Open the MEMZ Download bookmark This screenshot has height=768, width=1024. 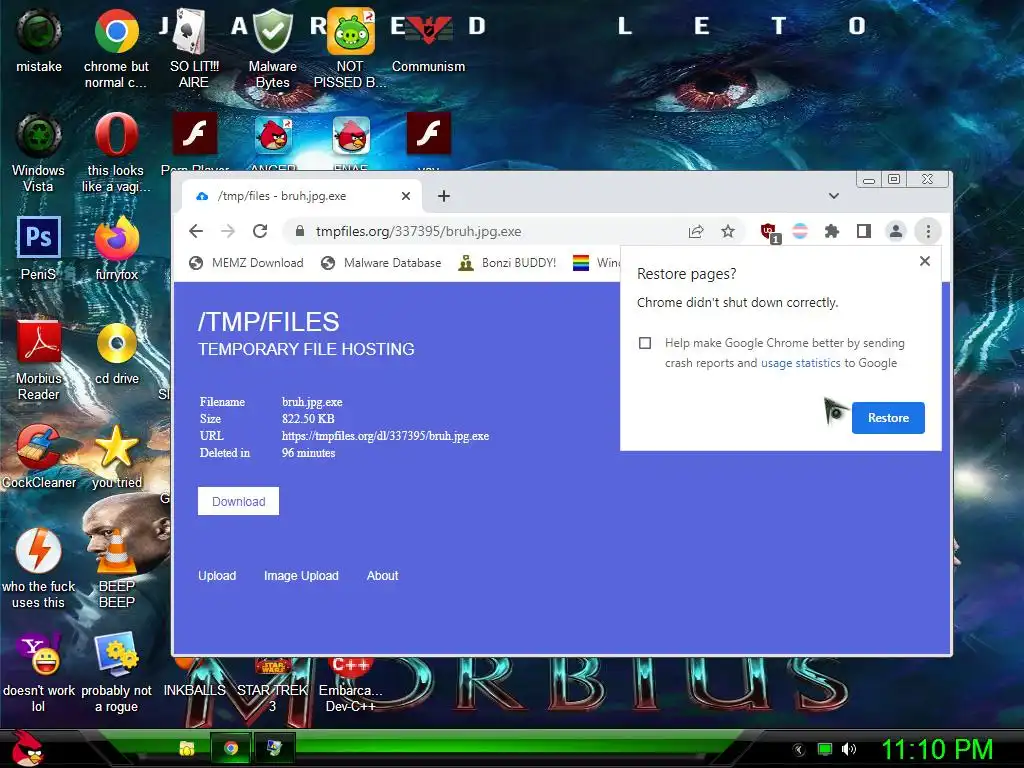tap(247, 263)
